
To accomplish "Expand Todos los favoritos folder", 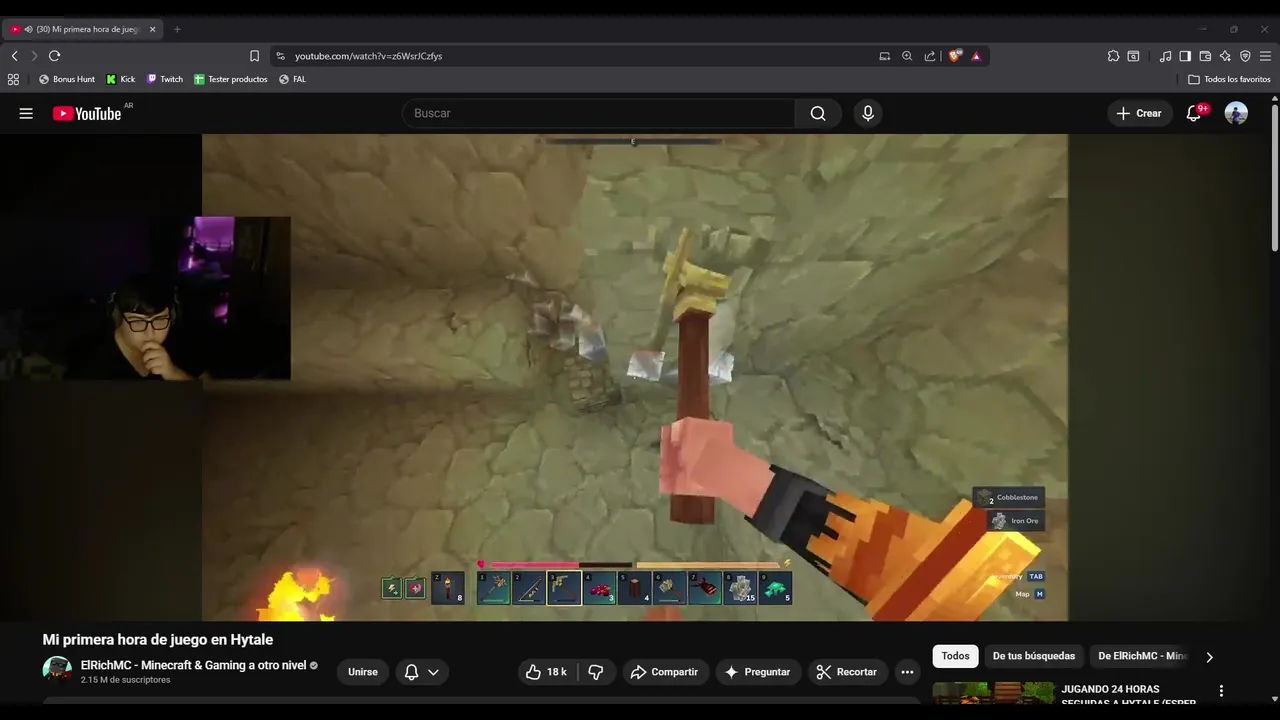I will pyautogui.click(x=1229, y=79).
